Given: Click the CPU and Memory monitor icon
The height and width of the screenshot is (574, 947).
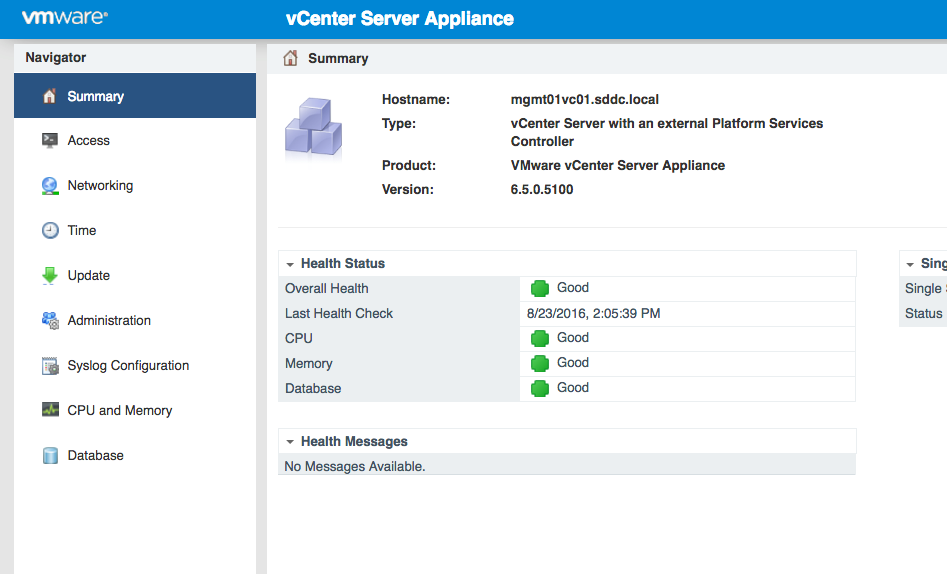Looking at the screenshot, I should 50,410.
